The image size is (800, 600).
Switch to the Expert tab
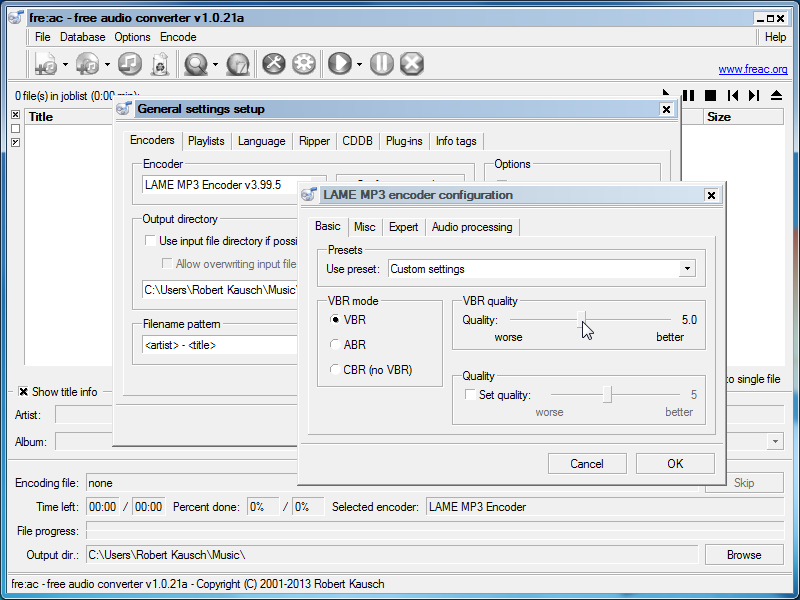(x=403, y=227)
